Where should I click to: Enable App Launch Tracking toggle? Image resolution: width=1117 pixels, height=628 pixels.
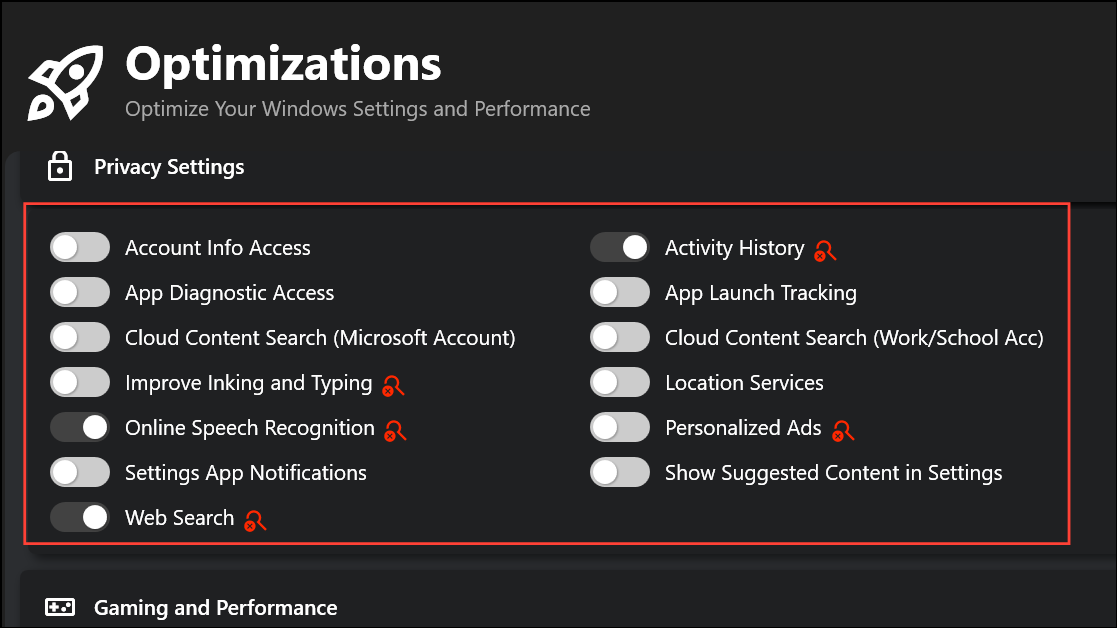(x=620, y=293)
